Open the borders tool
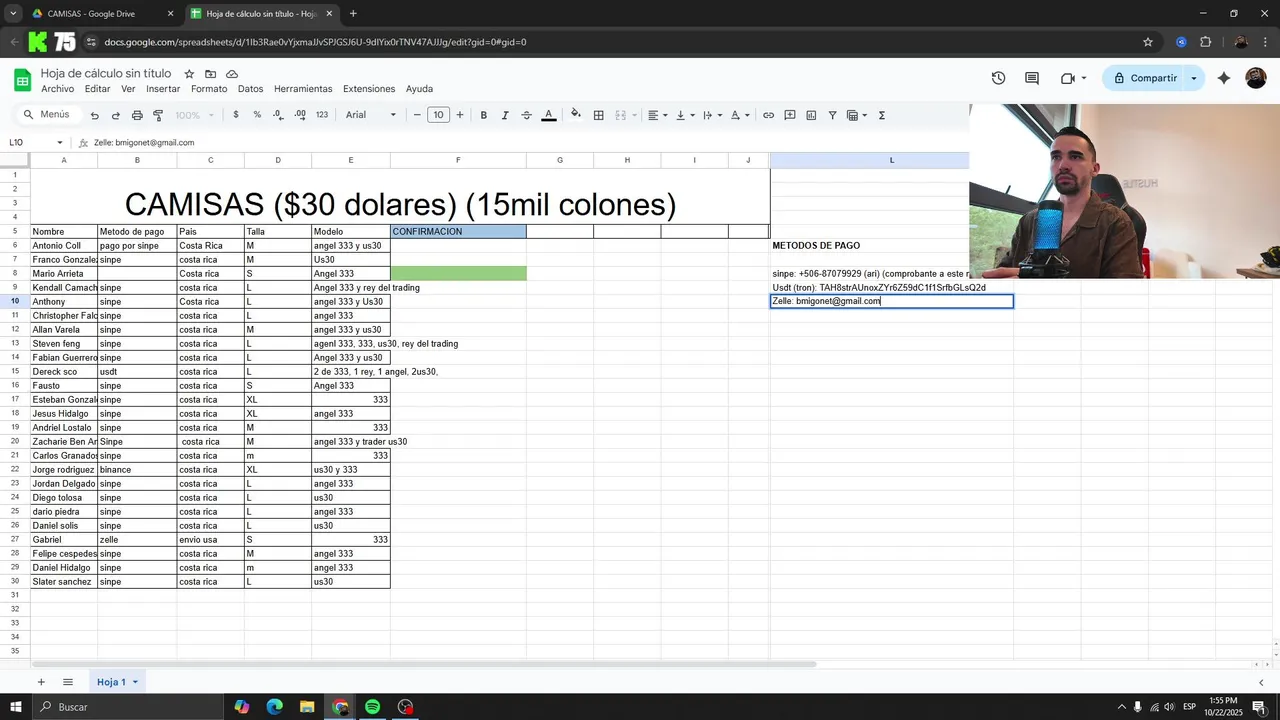Image resolution: width=1280 pixels, height=720 pixels. pos(599,115)
